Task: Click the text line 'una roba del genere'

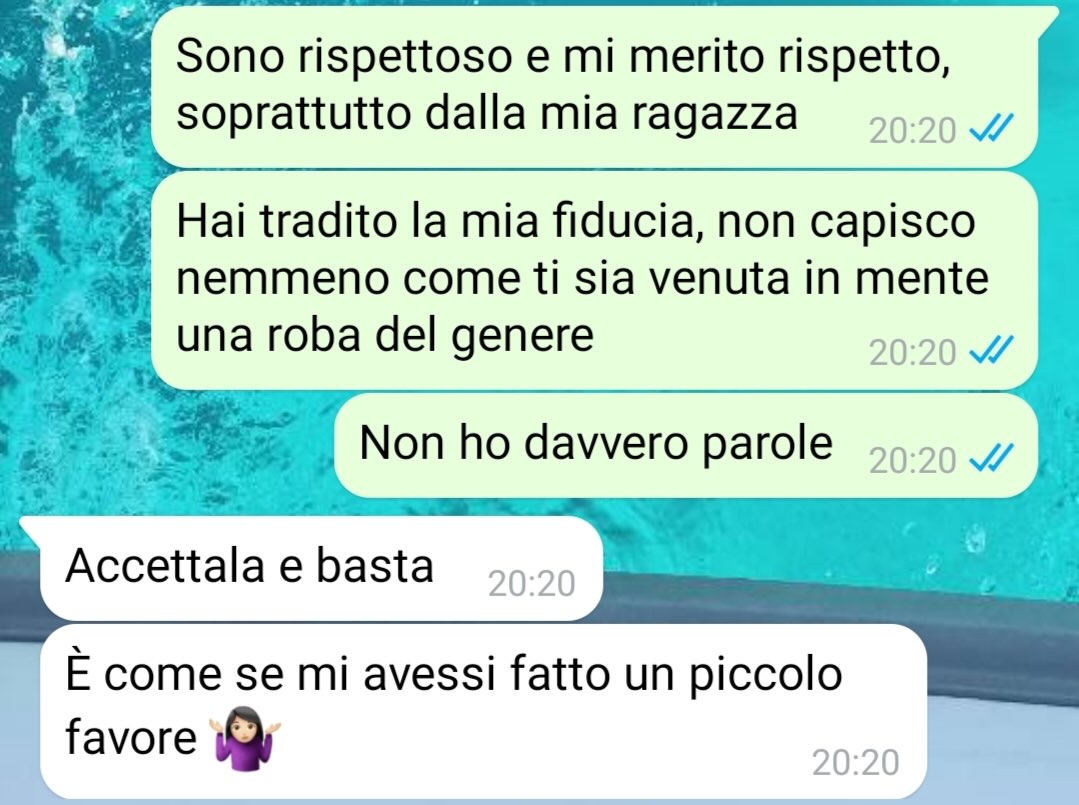Action: point(385,336)
